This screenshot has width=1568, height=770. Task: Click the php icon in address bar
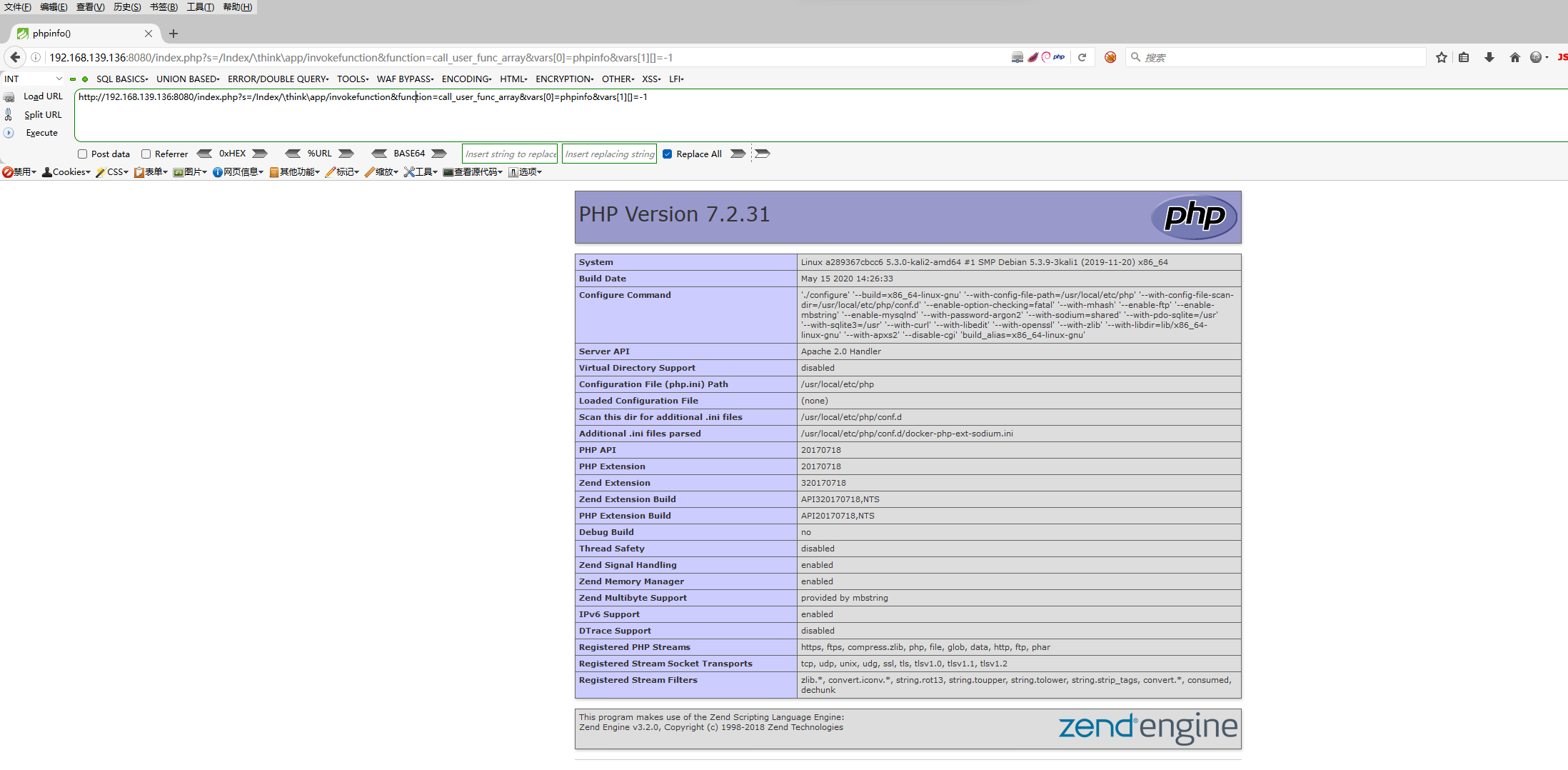[x=1059, y=57]
